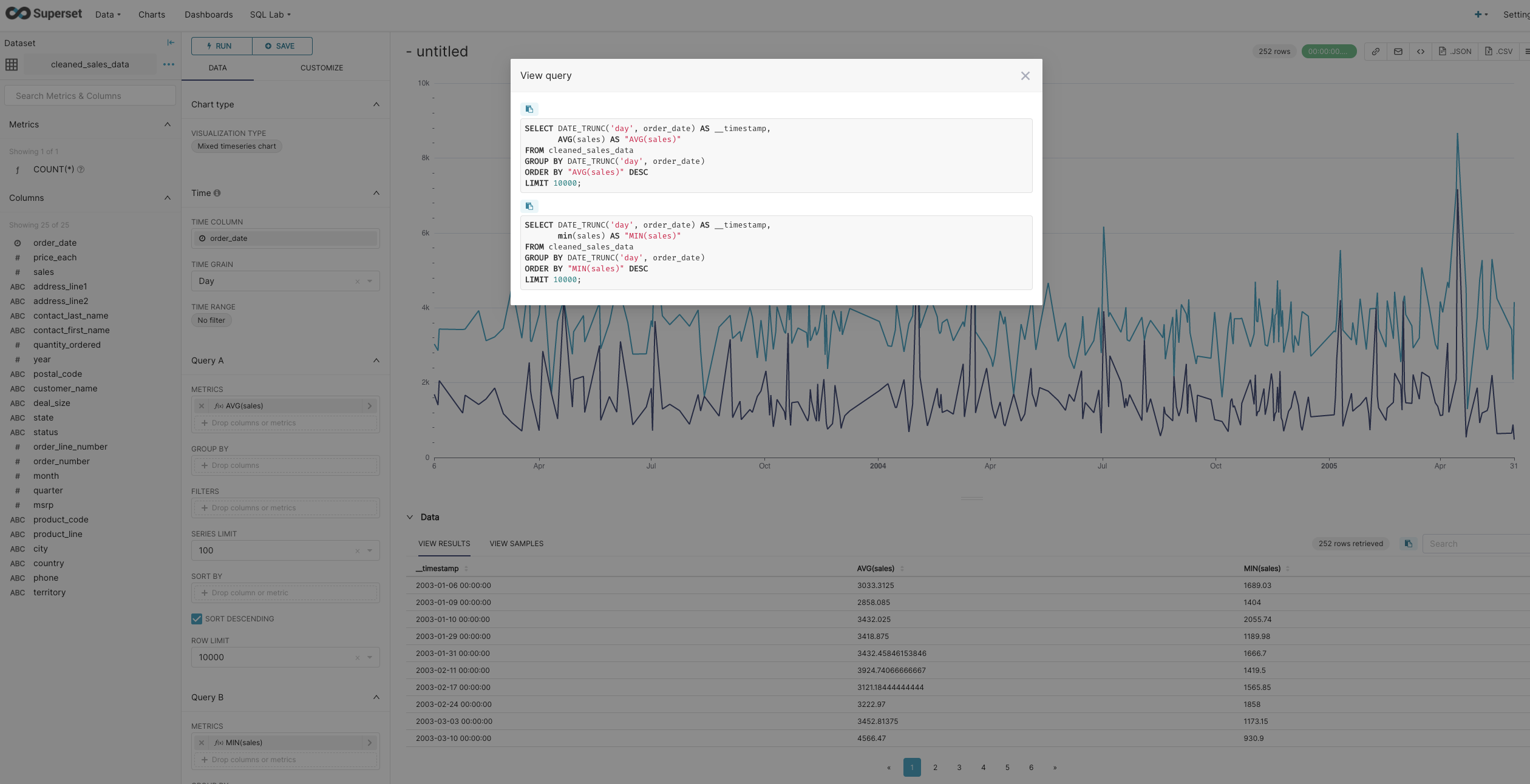Copy the first AVG(sales) query
Image resolution: width=1530 pixels, height=784 pixels.
(529, 109)
